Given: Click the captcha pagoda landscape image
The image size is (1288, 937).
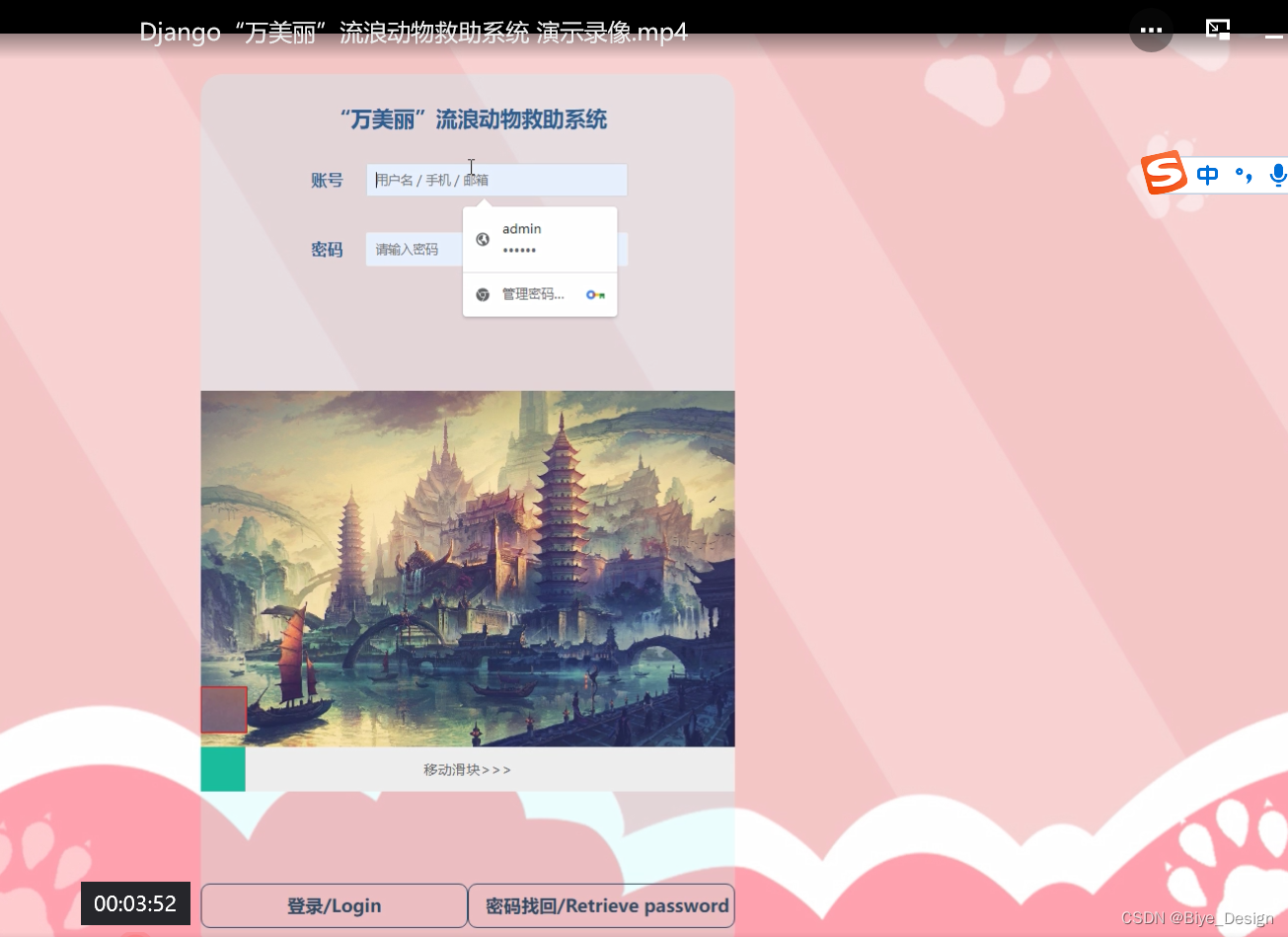Looking at the screenshot, I should click(x=468, y=569).
